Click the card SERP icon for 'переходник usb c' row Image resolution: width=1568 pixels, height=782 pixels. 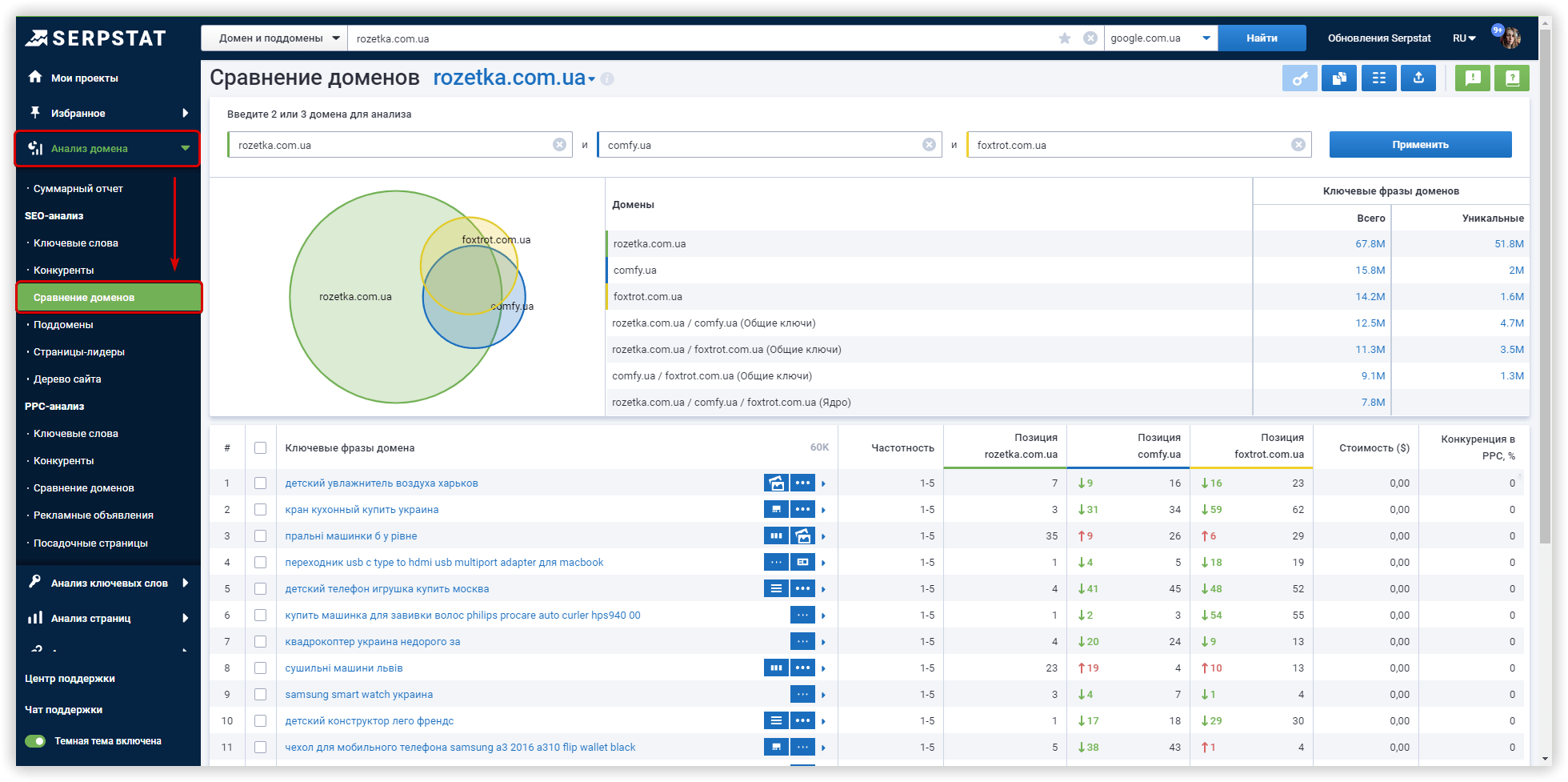point(802,563)
